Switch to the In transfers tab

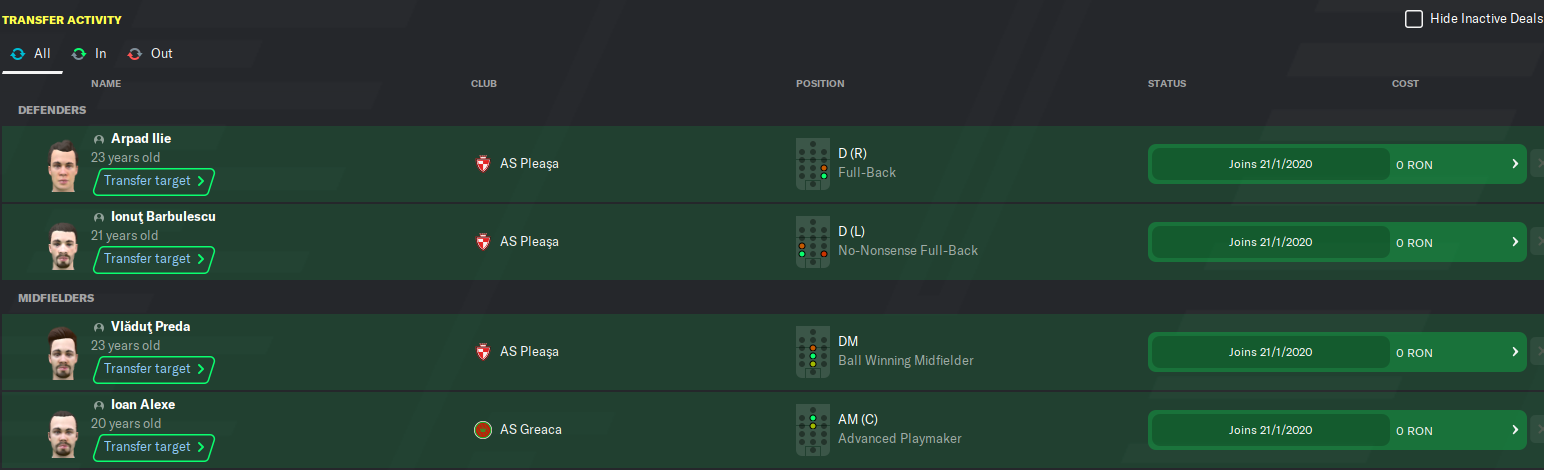coord(89,53)
